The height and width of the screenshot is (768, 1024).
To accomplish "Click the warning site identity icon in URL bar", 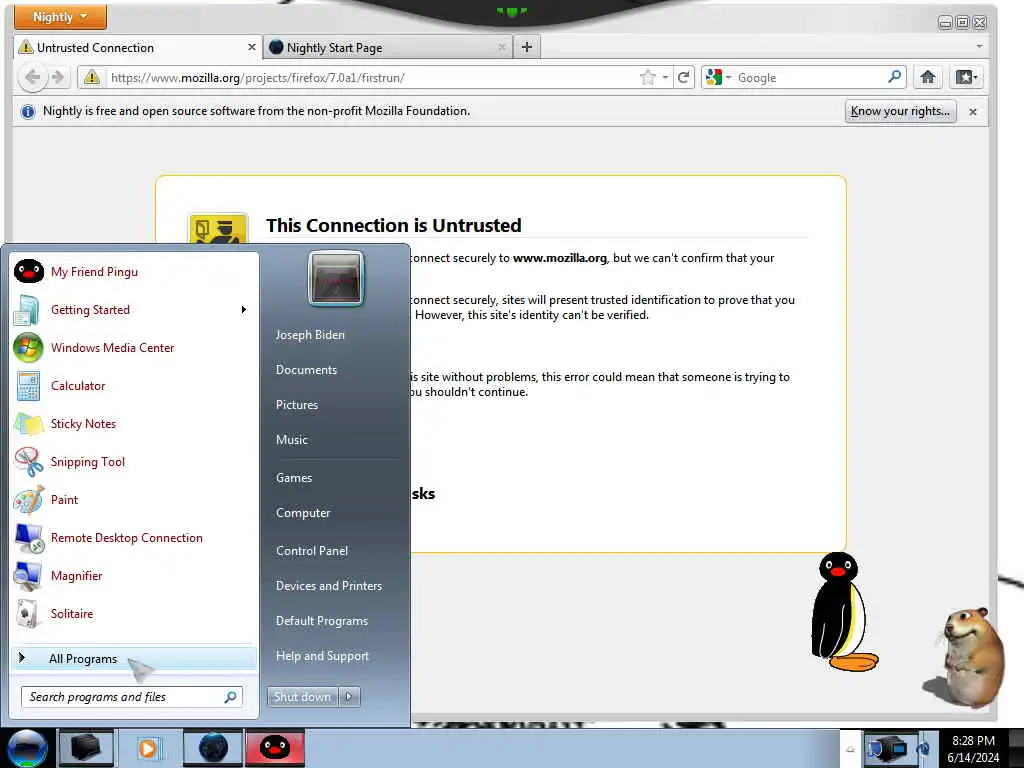I will [92, 77].
